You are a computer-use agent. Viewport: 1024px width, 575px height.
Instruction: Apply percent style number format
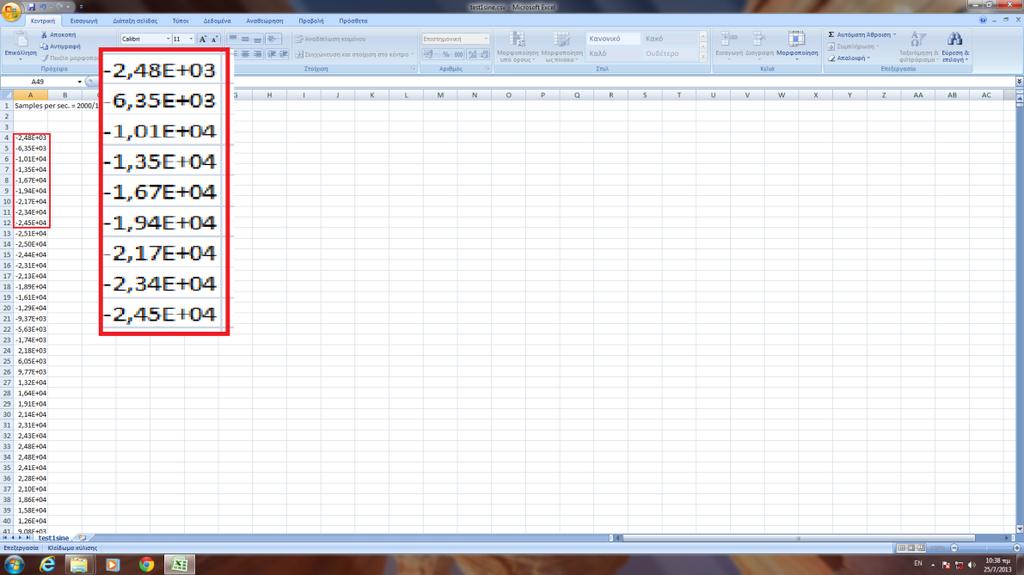click(445, 54)
